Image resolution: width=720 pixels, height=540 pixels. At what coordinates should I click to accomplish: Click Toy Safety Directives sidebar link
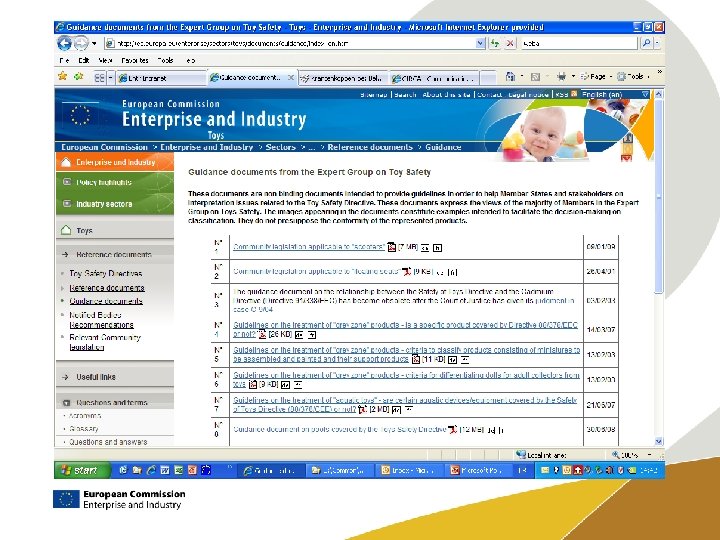pyautogui.click(x=106, y=274)
